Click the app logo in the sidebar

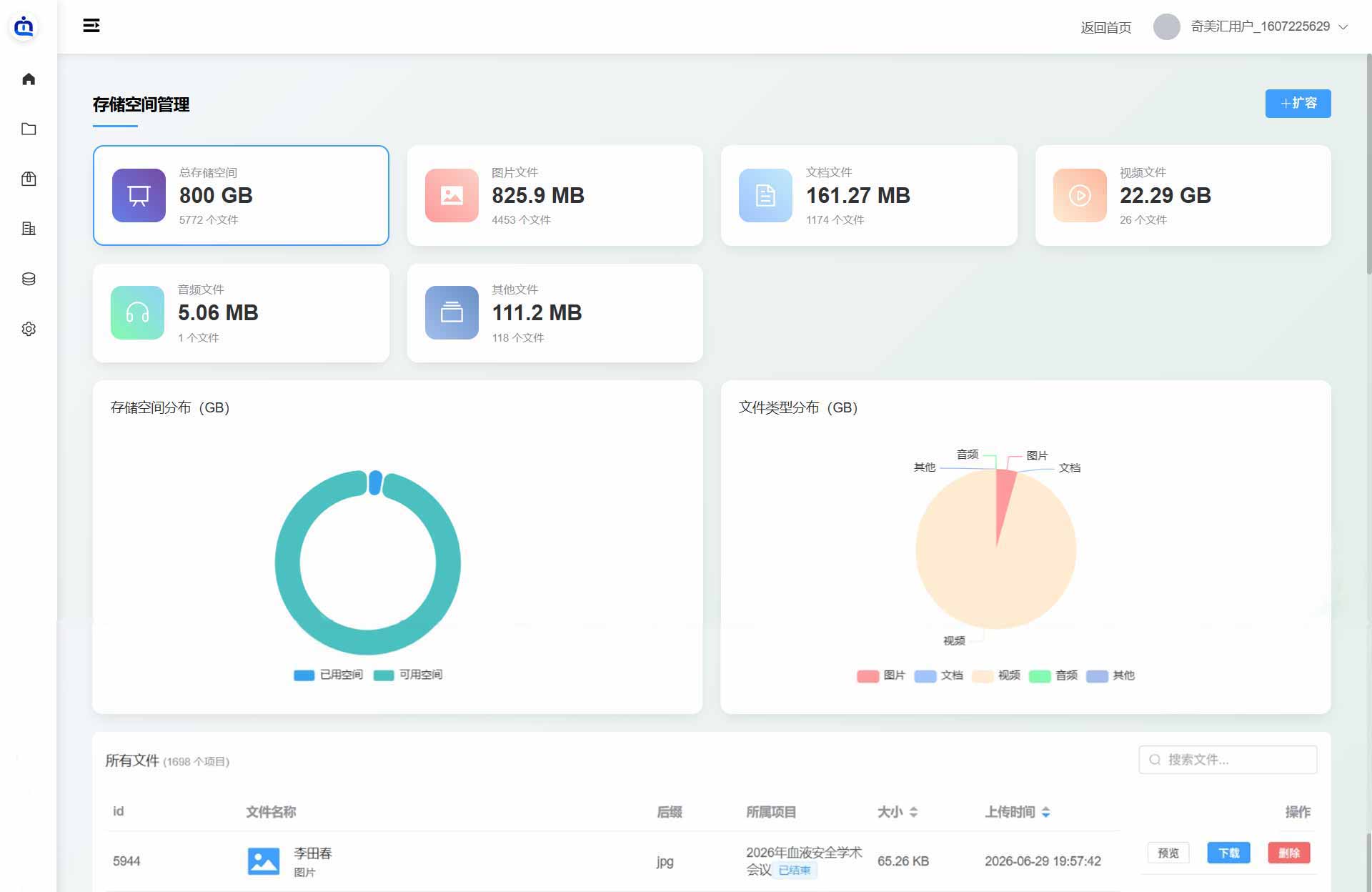tap(24, 26)
